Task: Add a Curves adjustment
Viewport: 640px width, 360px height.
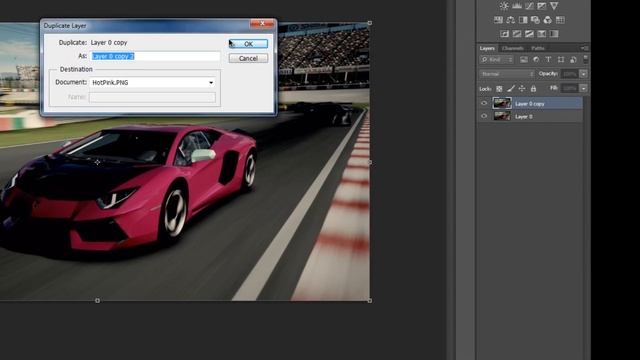Action: (x=529, y=6)
